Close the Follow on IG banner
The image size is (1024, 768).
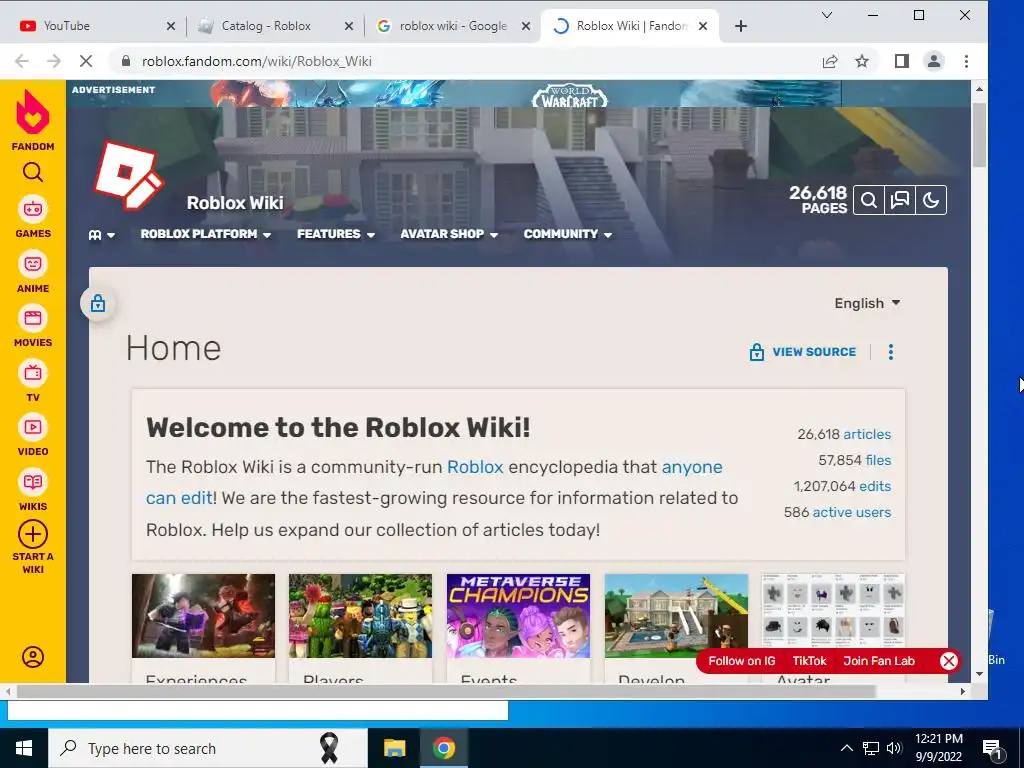pyautogui.click(x=948, y=661)
